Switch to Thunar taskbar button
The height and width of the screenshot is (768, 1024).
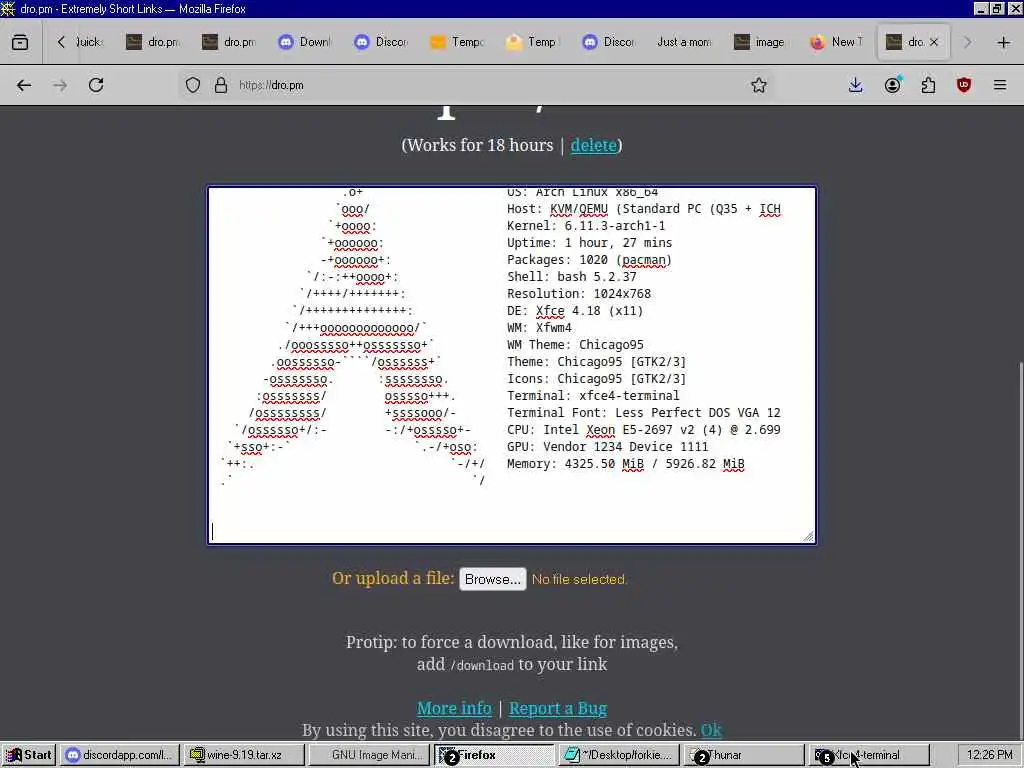click(x=744, y=755)
